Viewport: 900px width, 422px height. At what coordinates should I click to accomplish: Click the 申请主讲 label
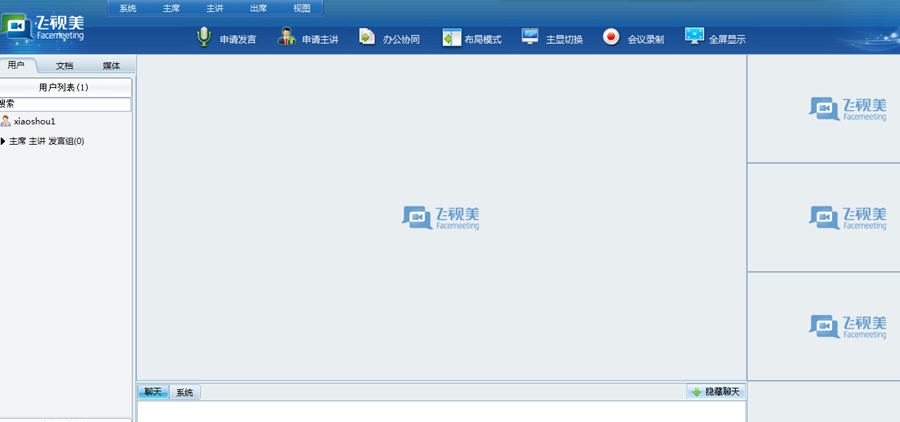[320, 40]
